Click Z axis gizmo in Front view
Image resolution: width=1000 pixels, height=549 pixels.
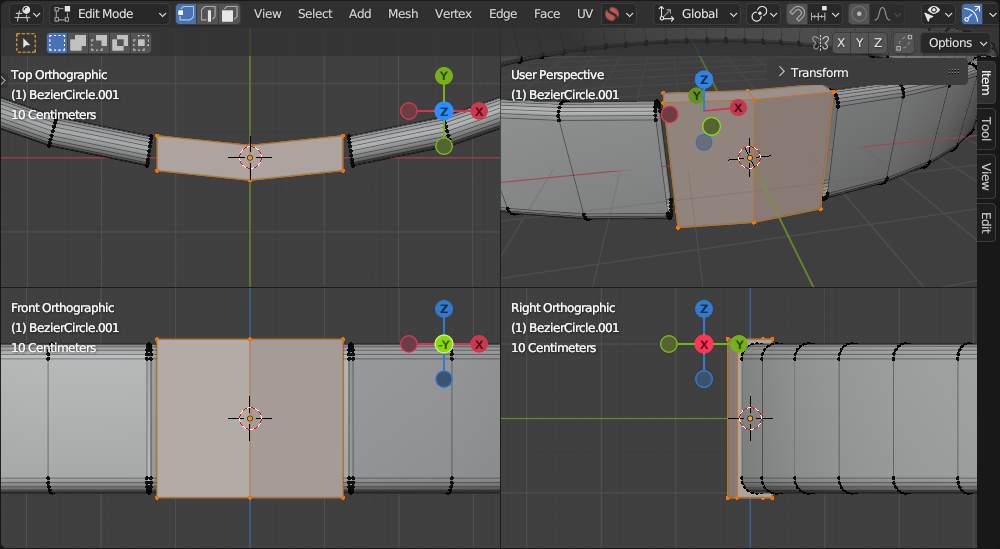(x=444, y=309)
